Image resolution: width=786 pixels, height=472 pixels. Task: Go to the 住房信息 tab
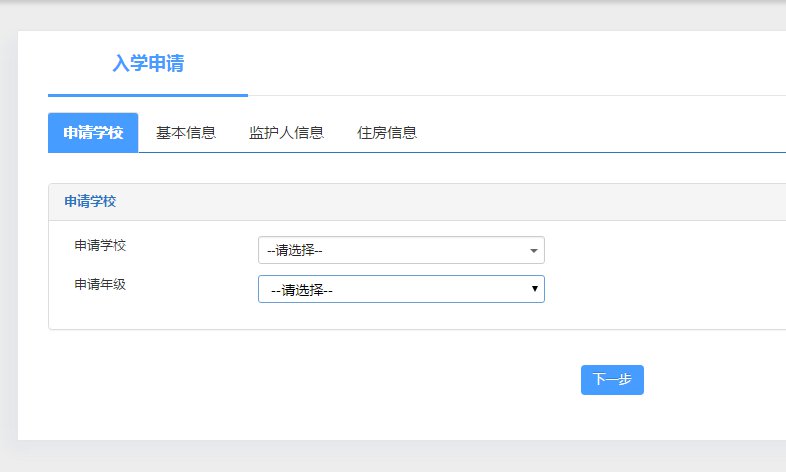tap(387, 133)
